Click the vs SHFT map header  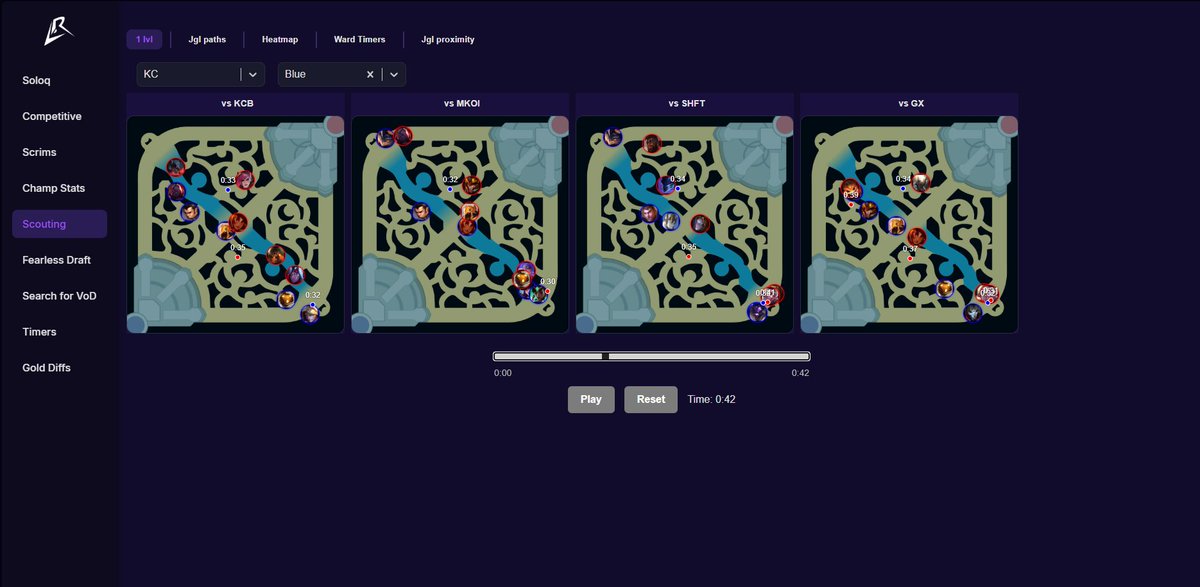pos(685,103)
